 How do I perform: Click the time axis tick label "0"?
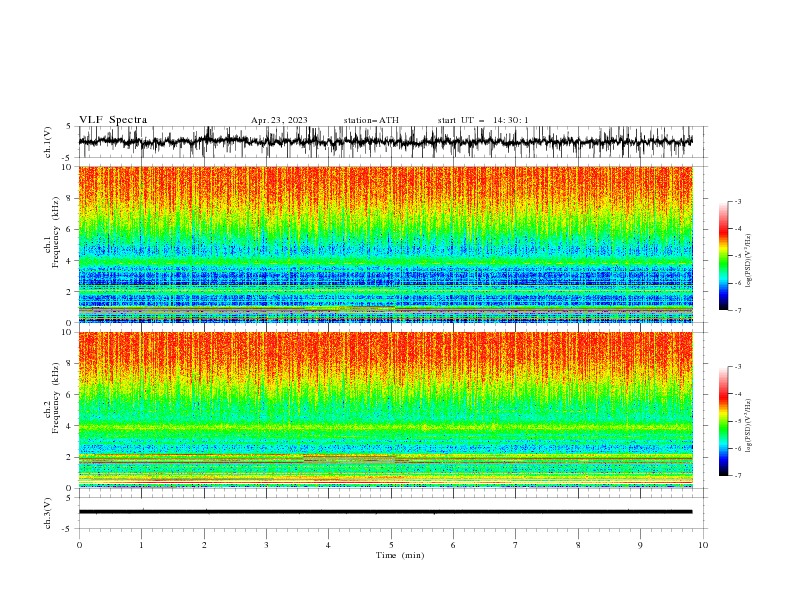coord(79,545)
